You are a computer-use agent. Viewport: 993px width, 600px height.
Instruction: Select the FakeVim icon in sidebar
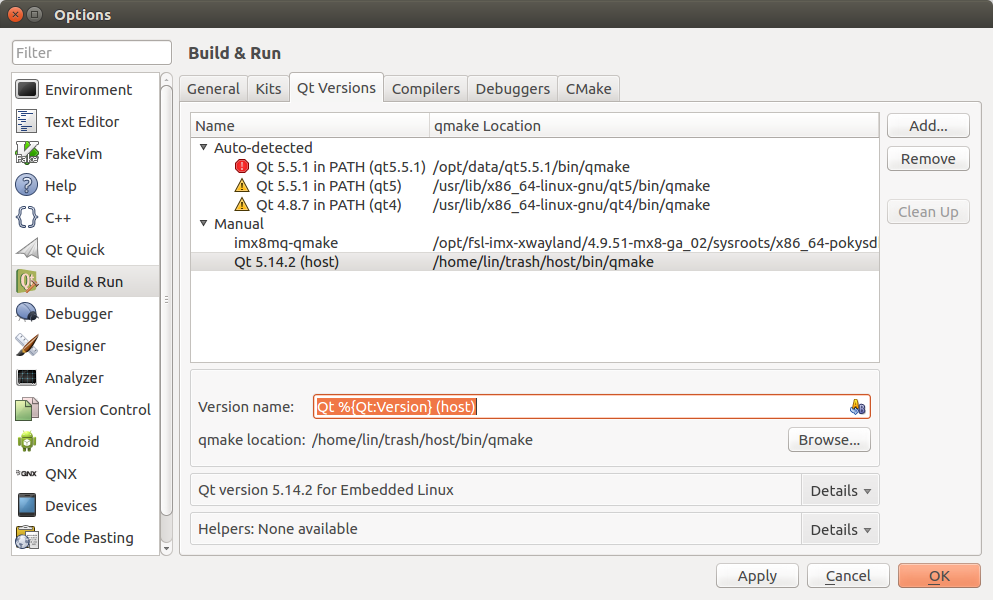27,154
